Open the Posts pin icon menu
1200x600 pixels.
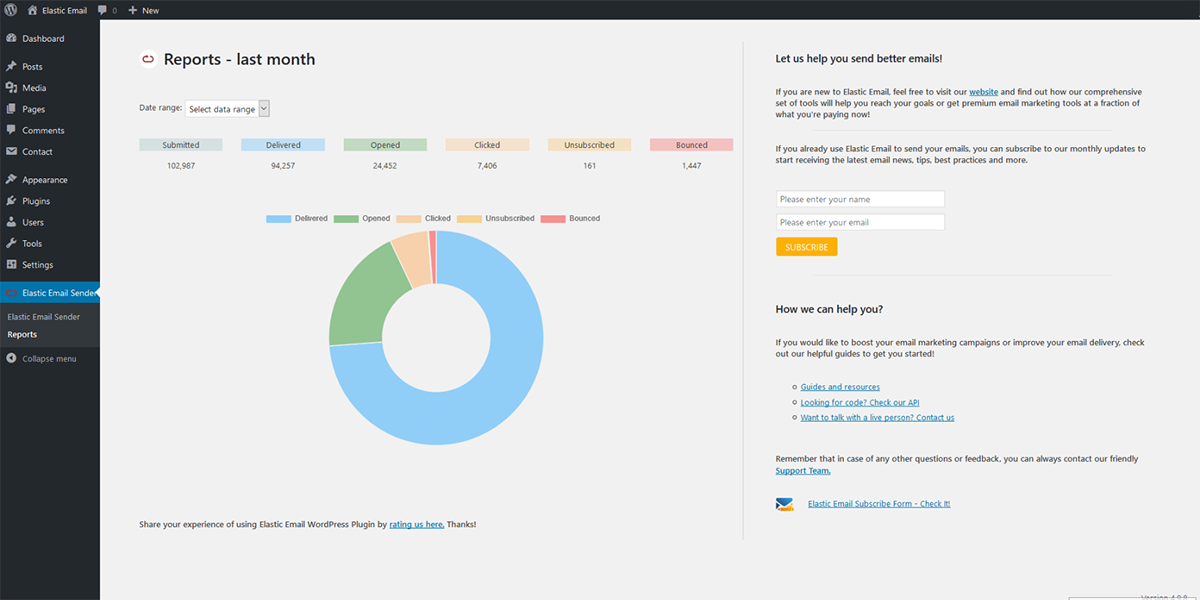click(x=11, y=66)
